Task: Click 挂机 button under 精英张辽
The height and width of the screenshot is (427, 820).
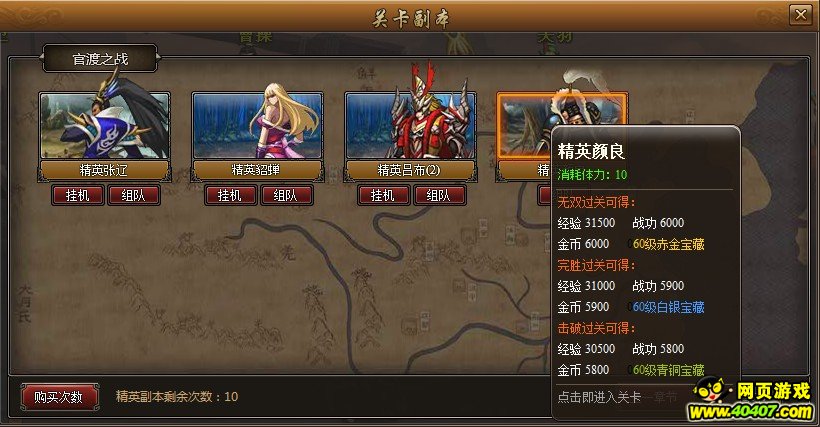Action: (x=77, y=195)
